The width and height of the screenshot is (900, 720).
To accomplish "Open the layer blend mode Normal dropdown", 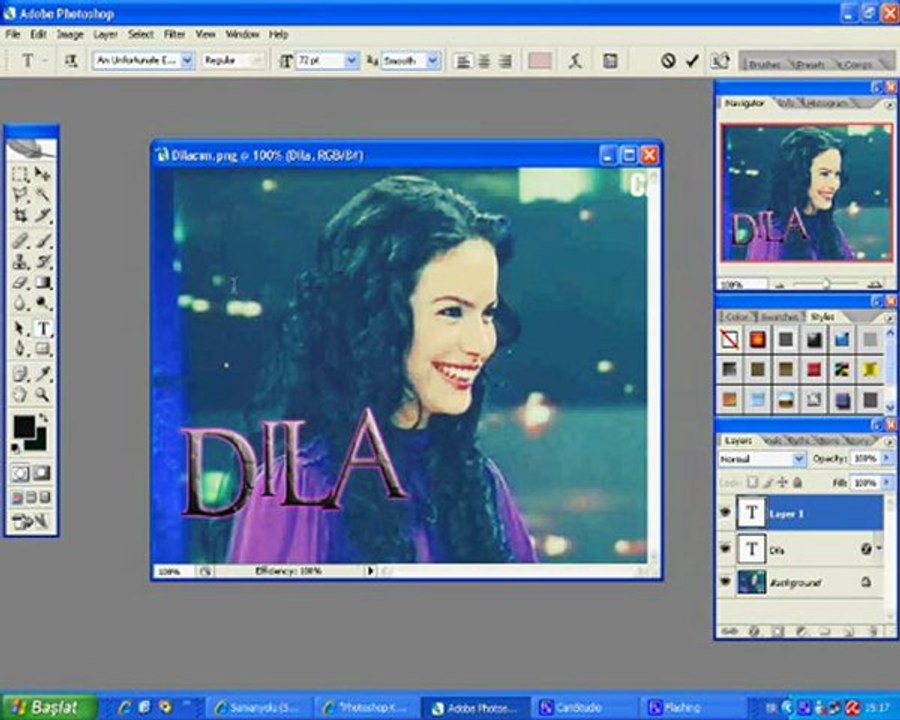I will pos(799,459).
